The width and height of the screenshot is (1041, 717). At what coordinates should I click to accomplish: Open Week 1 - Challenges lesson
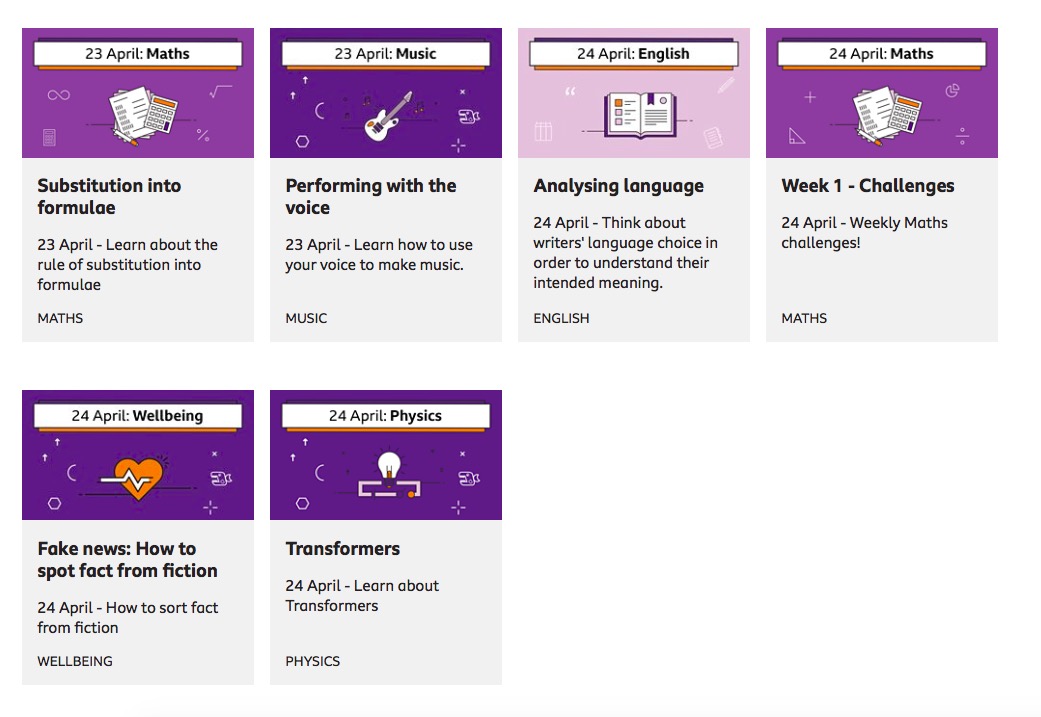tap(867, 186)
